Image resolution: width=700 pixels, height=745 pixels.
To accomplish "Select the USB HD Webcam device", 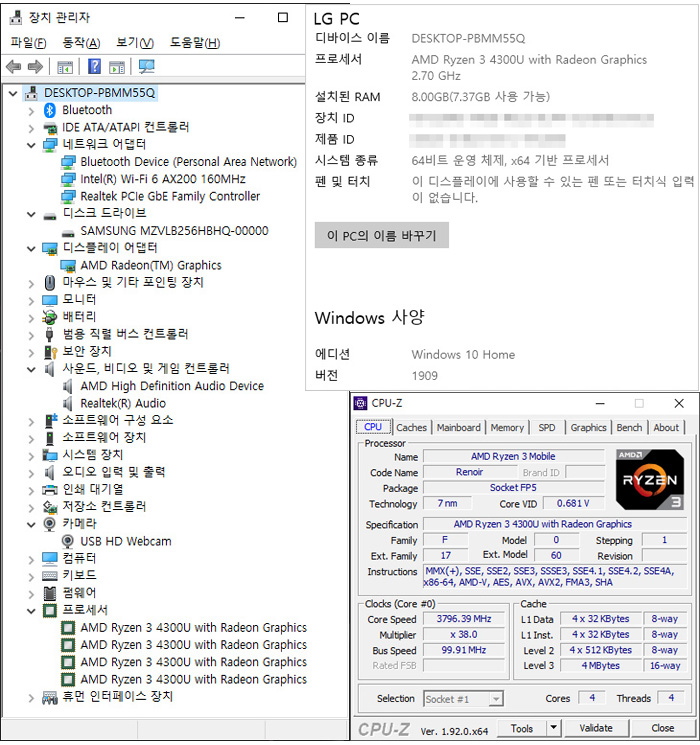I will click(125, 541).
